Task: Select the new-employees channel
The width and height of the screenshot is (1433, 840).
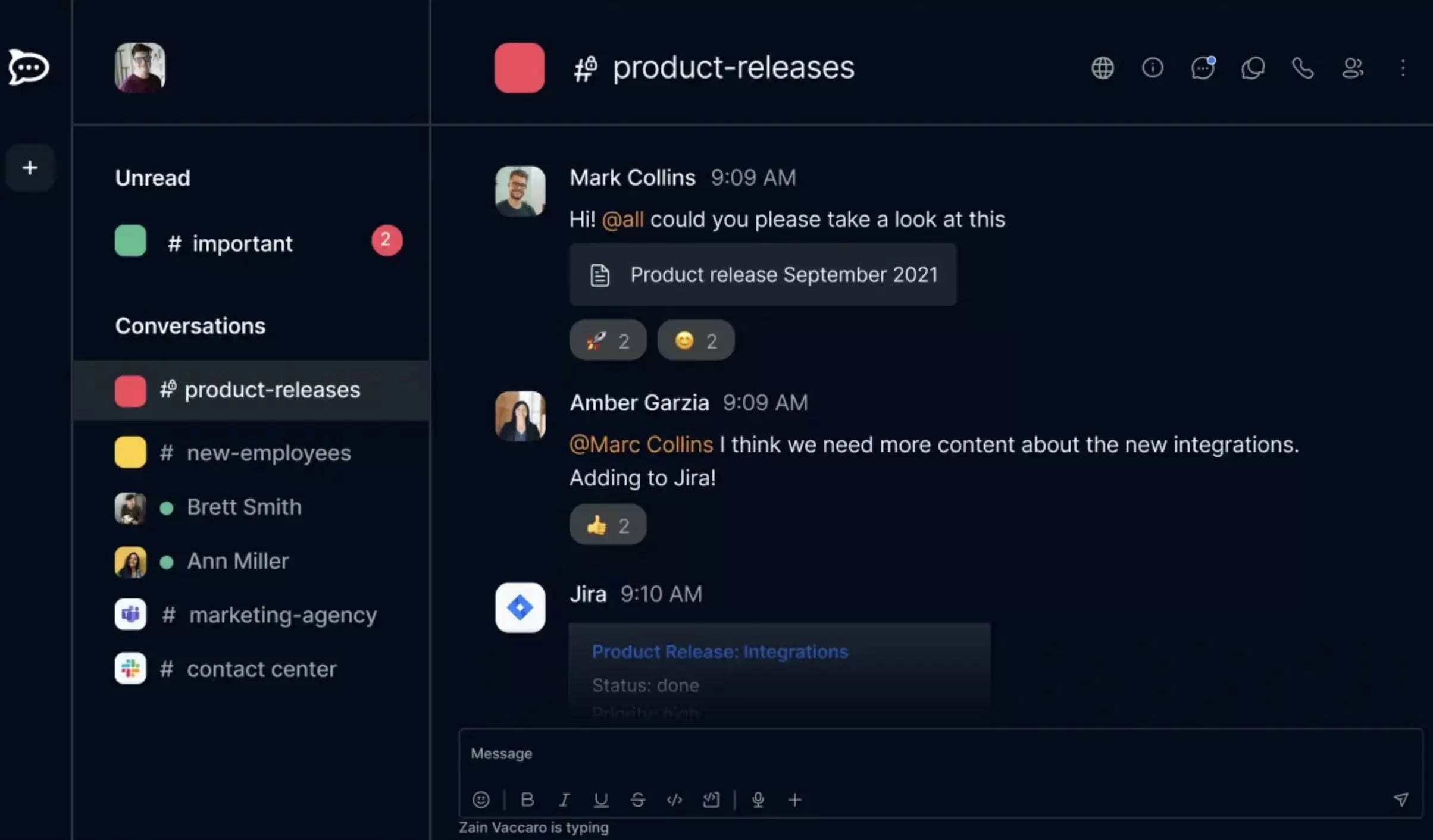Action: [251, 453]
